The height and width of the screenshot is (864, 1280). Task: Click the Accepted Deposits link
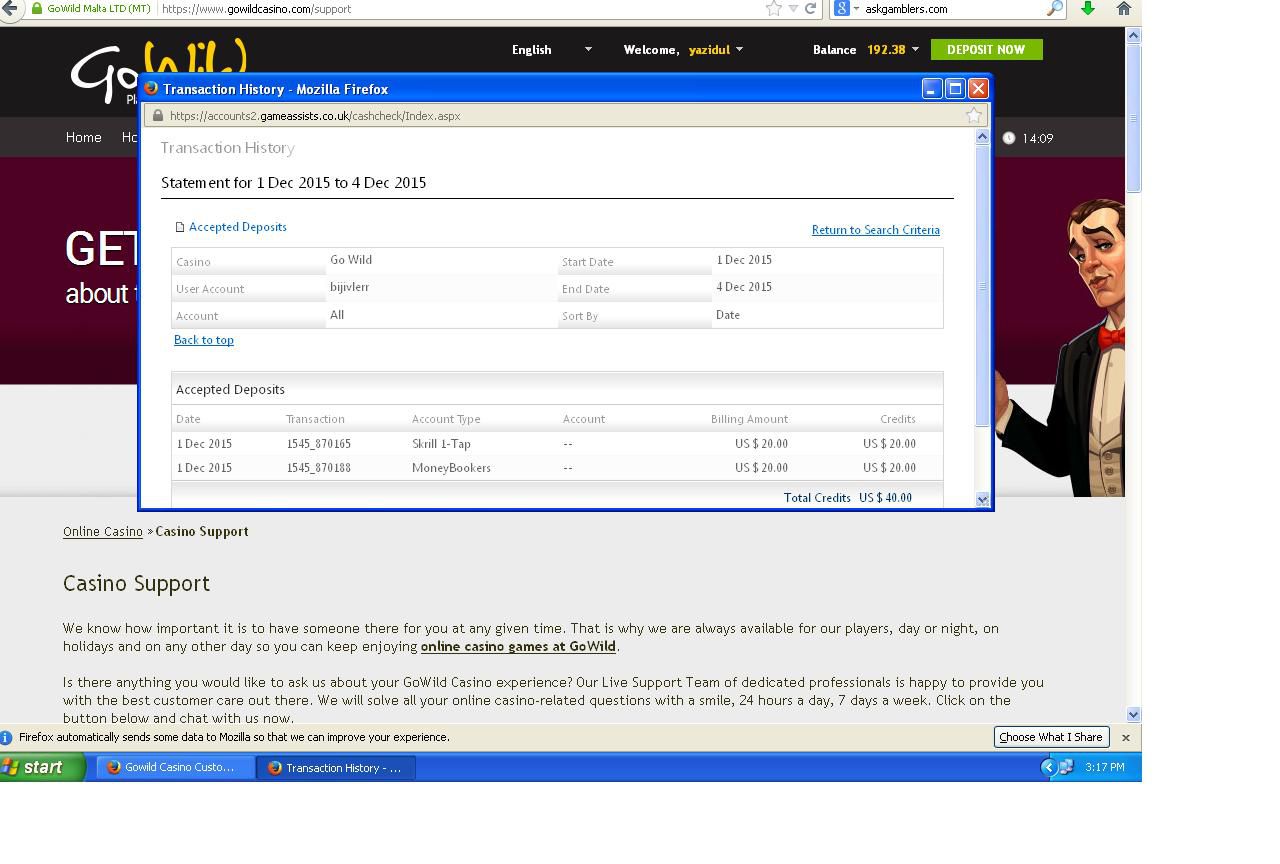pos(238,227)
